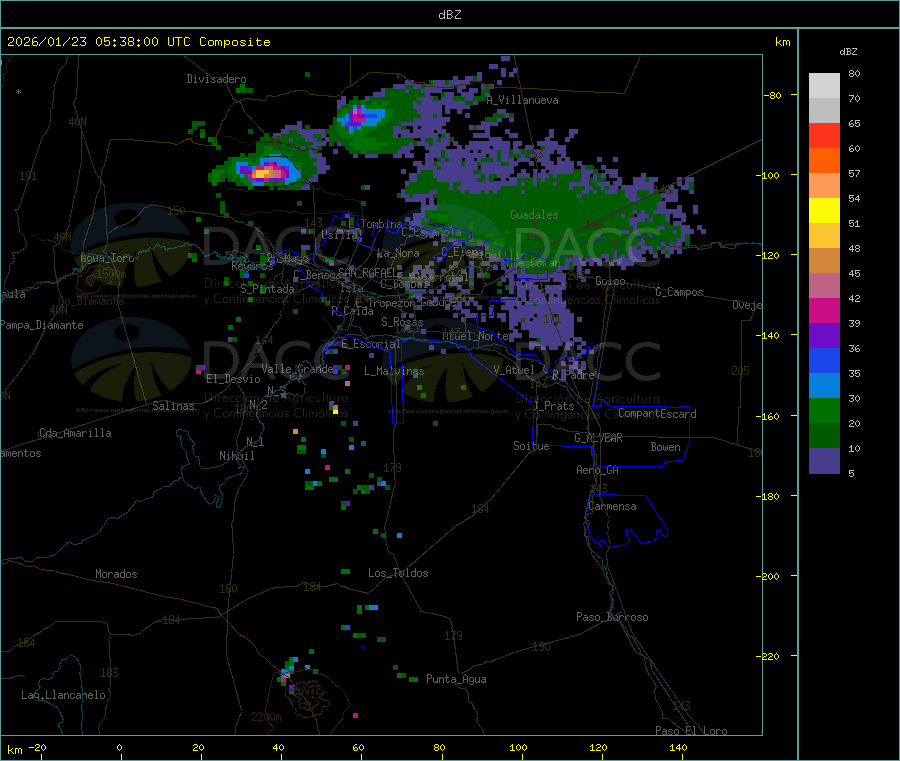Image resolution: width=900 pixels, height=761 pixels.
Task: Click the '100' km tick on bottom axis
Action: point(518,747)
